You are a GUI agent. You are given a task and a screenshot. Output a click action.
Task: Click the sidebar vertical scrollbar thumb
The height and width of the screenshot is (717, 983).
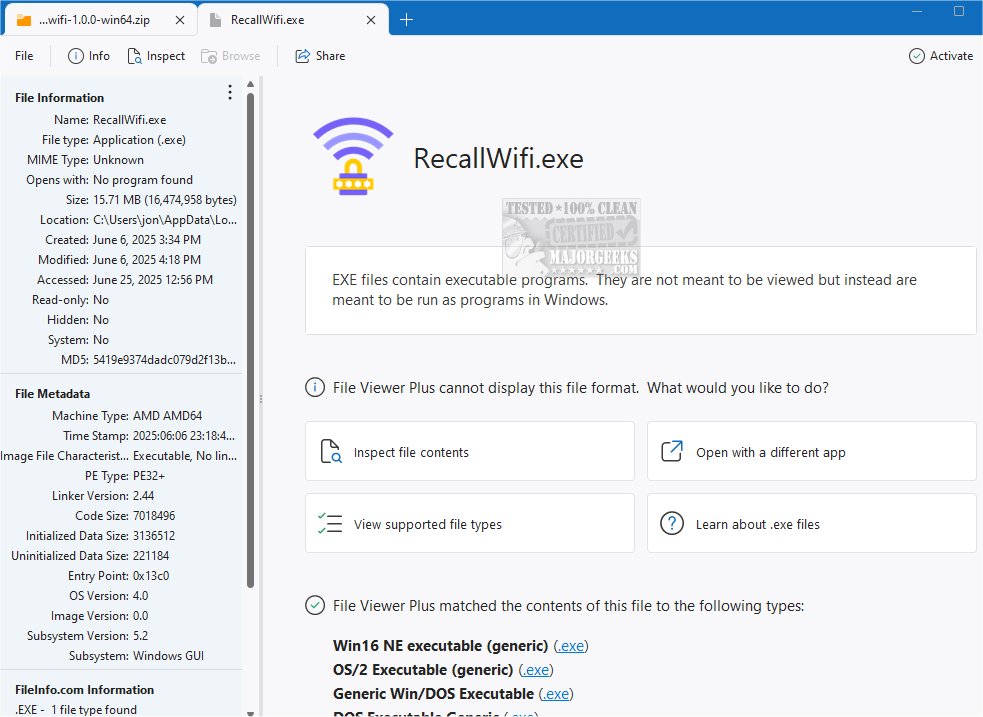(x=251, y=340)
